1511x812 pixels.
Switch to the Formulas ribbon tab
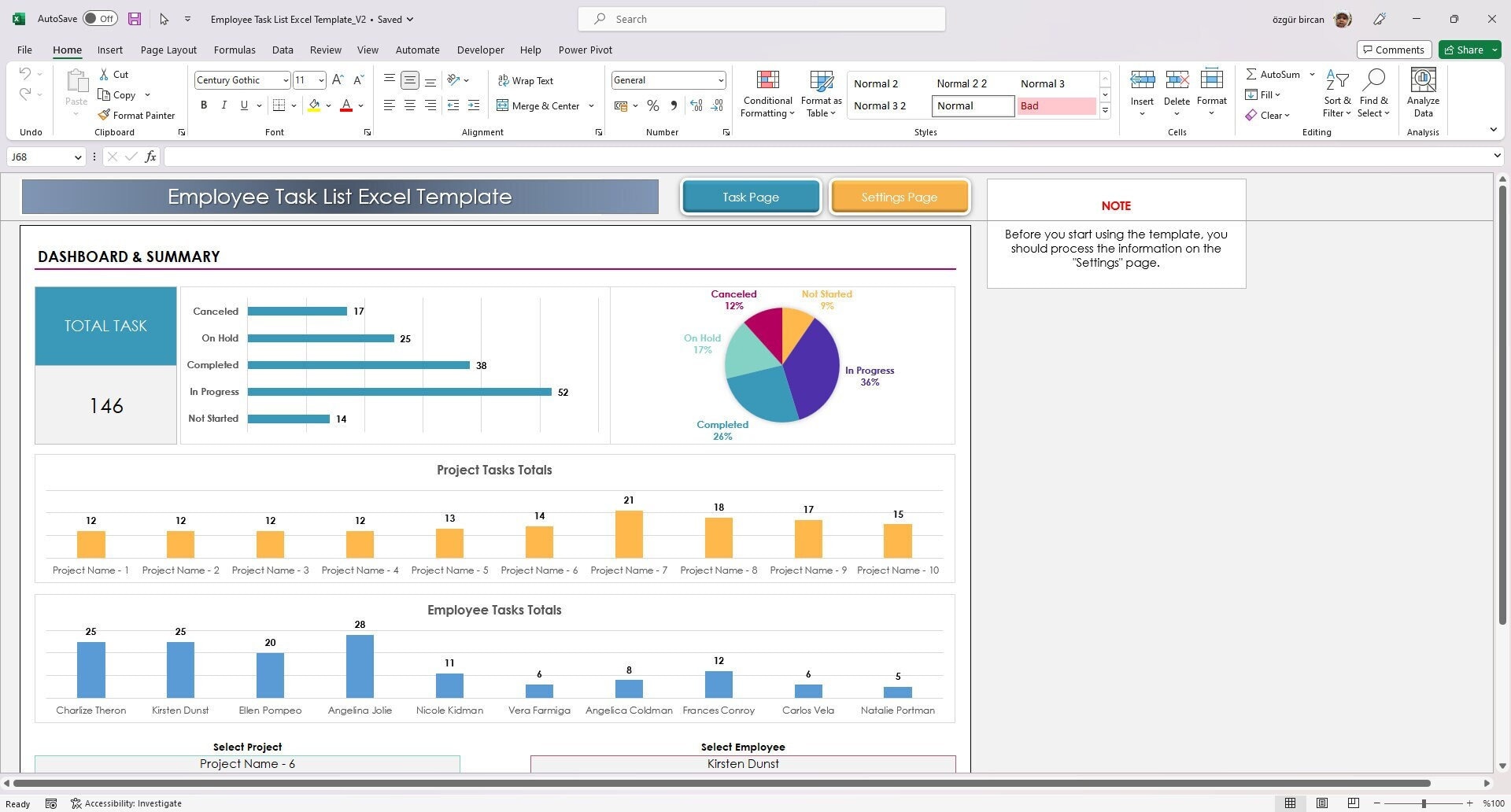click(235, 50)
